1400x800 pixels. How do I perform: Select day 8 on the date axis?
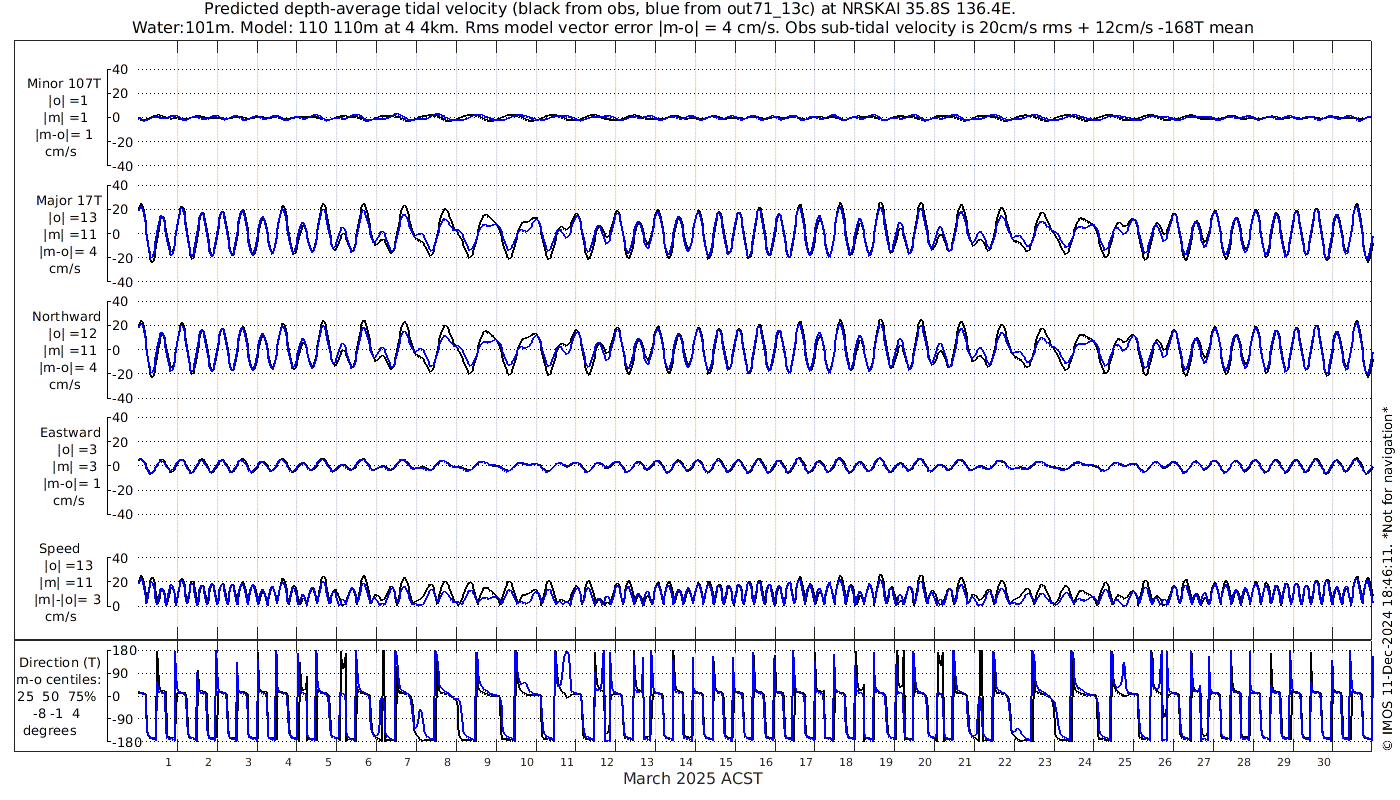click(447, 762)
